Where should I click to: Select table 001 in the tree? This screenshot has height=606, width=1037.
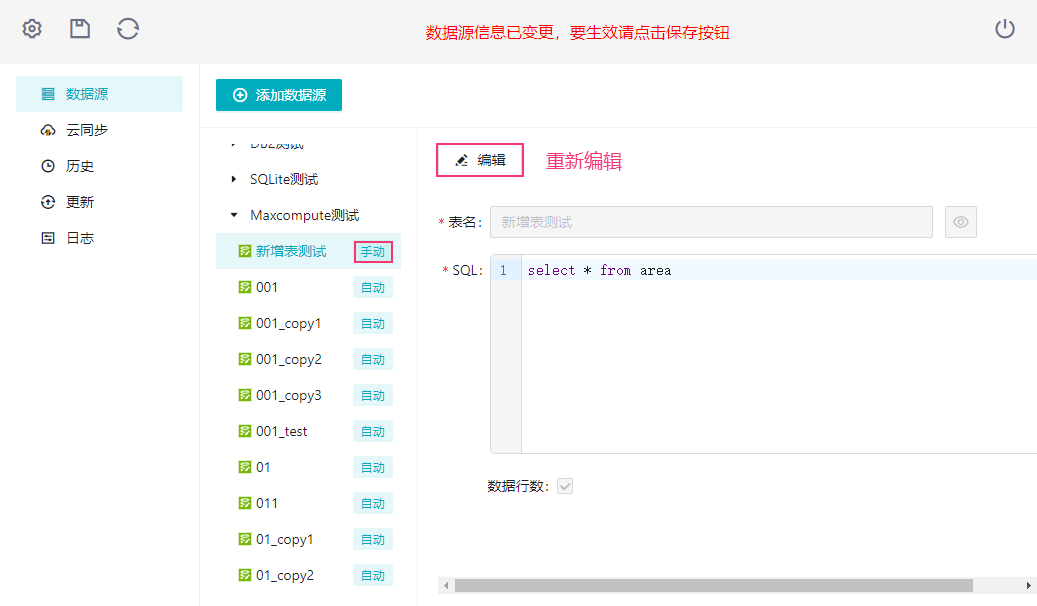point(267,287)
